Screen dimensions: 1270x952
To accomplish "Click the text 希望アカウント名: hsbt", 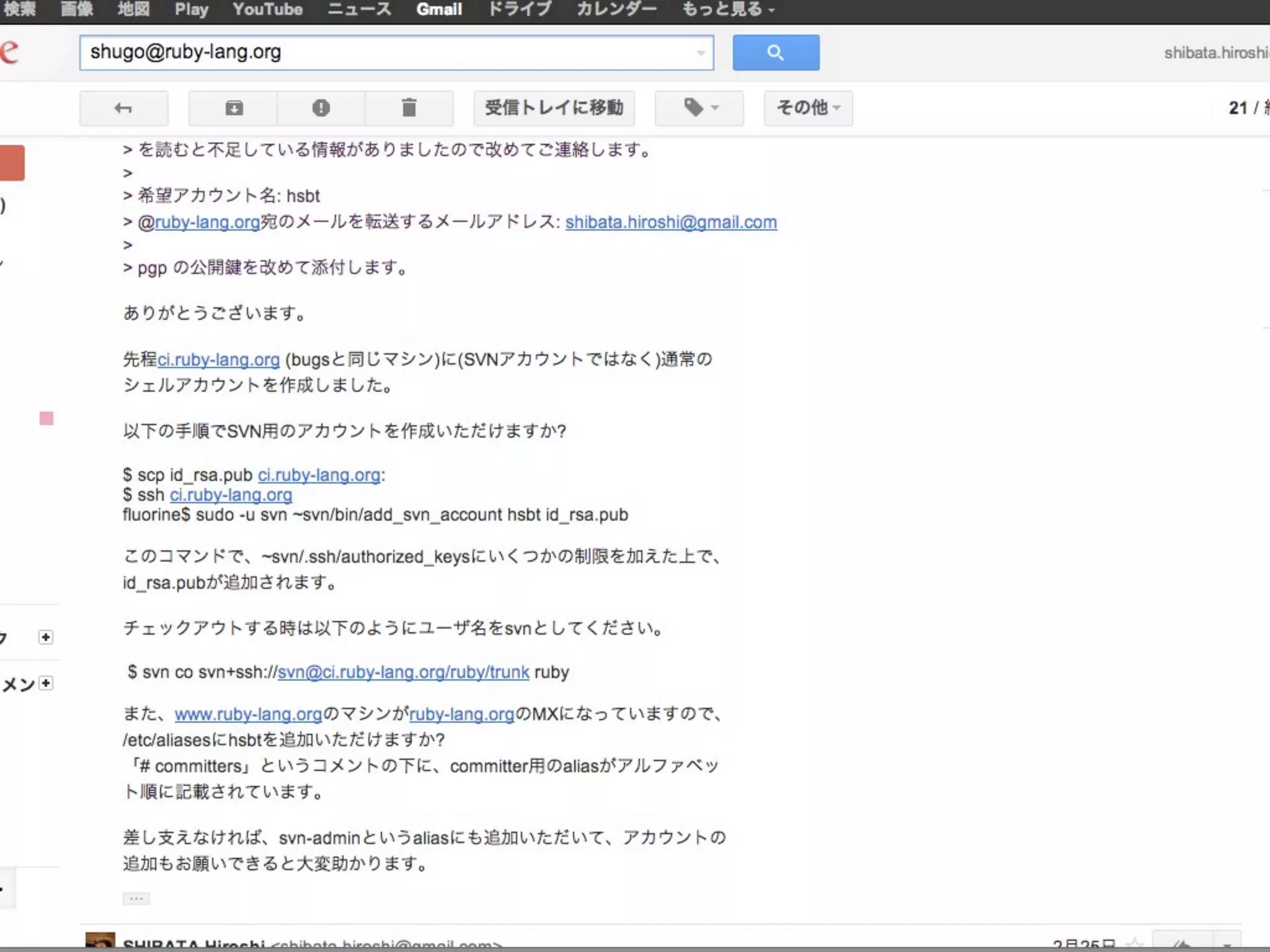I will tap(228, 196).
